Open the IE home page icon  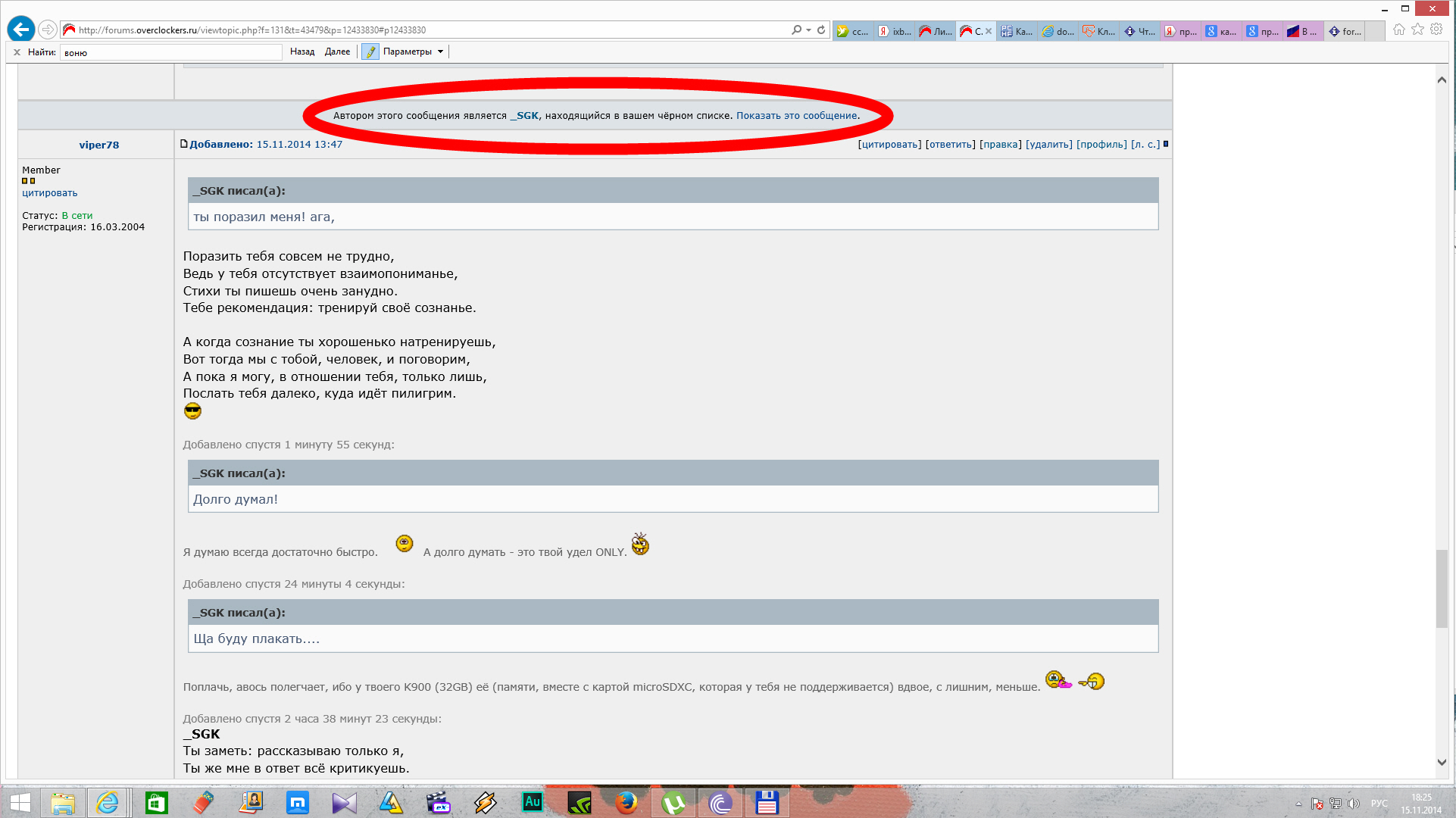(1398, 30)
